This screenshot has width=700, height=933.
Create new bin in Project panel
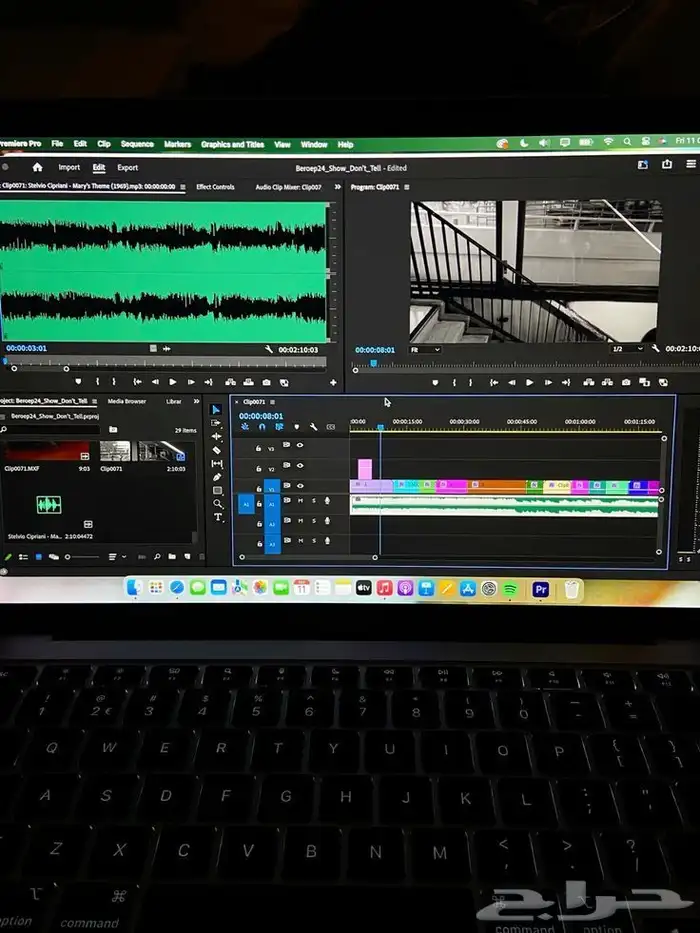[x=172, y=557]
